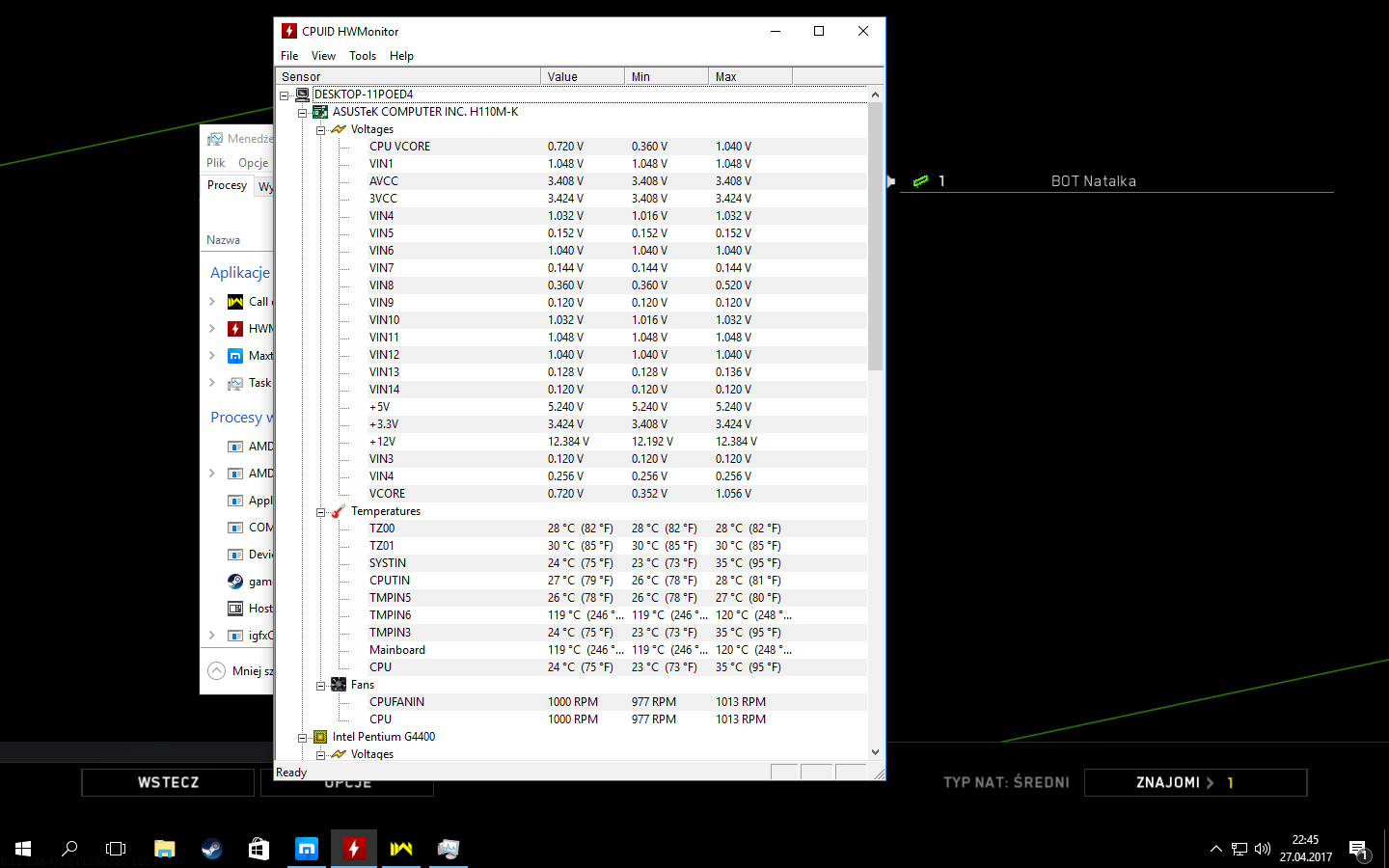Click the vertical scrollbar thumb in HWMonitor
This screenshot has height=868, width=1389.
pos(875,236)
